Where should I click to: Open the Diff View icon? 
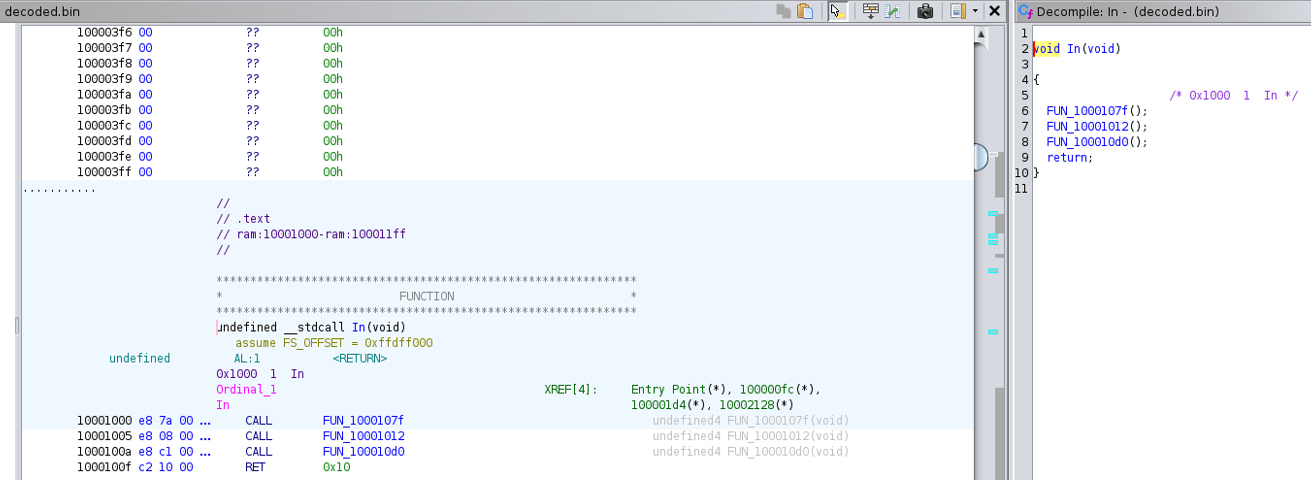[x=892, y=11]
